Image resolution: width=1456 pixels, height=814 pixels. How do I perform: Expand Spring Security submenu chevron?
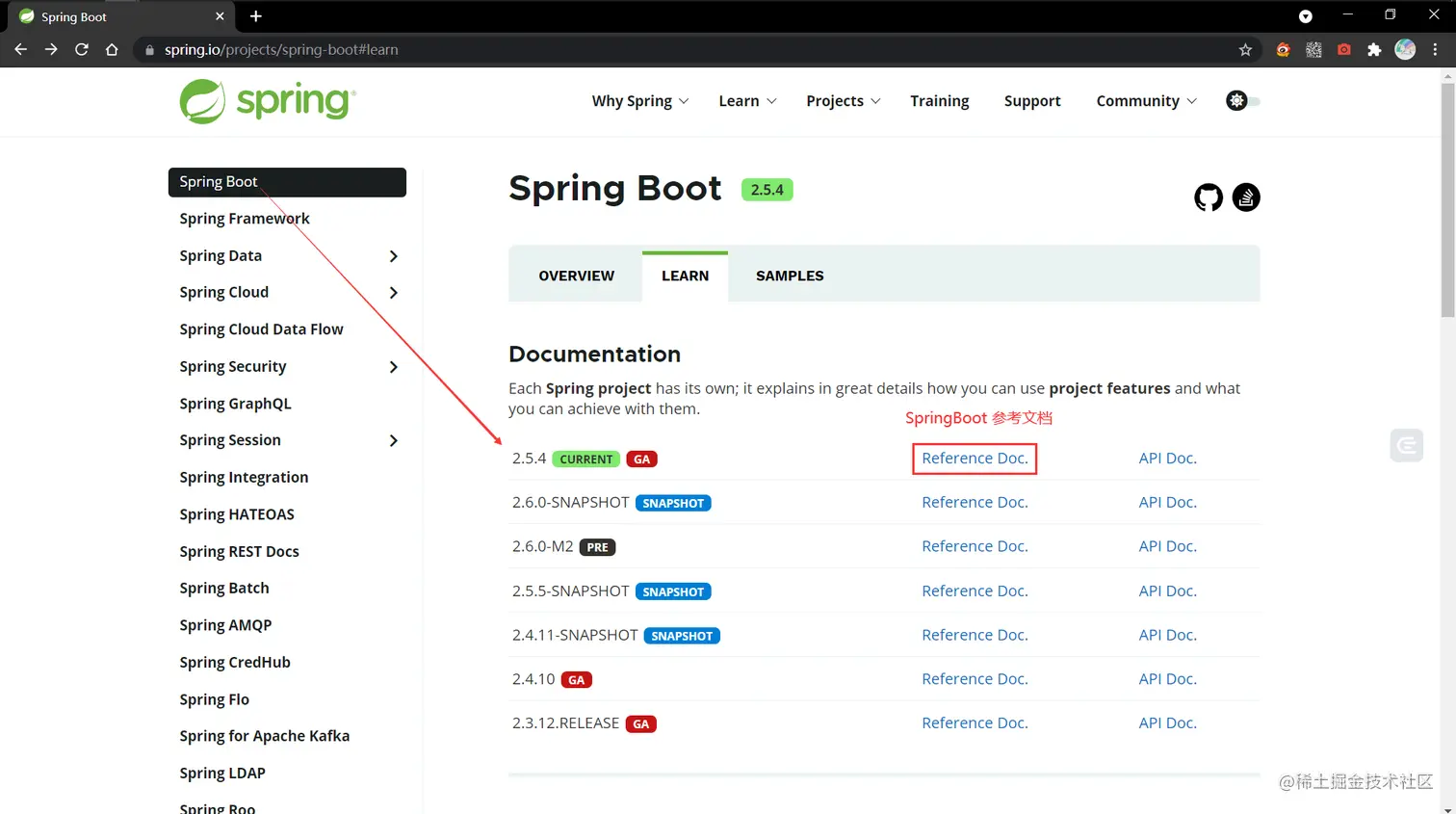click(x=393, y=367)
